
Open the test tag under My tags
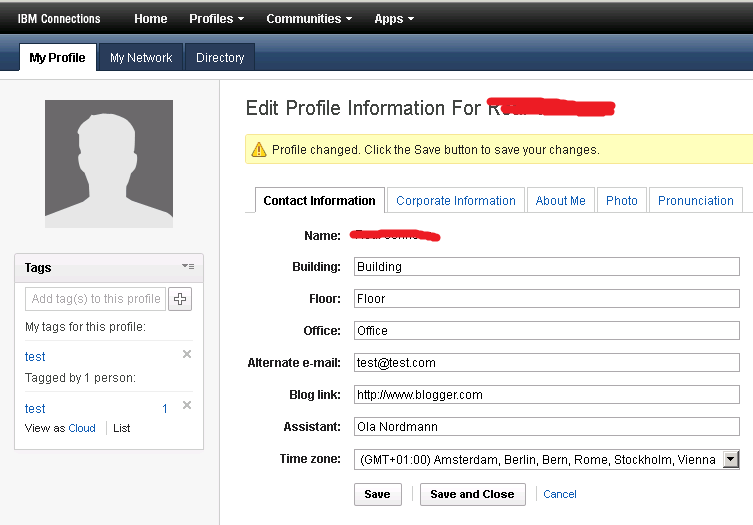[35, 357]
